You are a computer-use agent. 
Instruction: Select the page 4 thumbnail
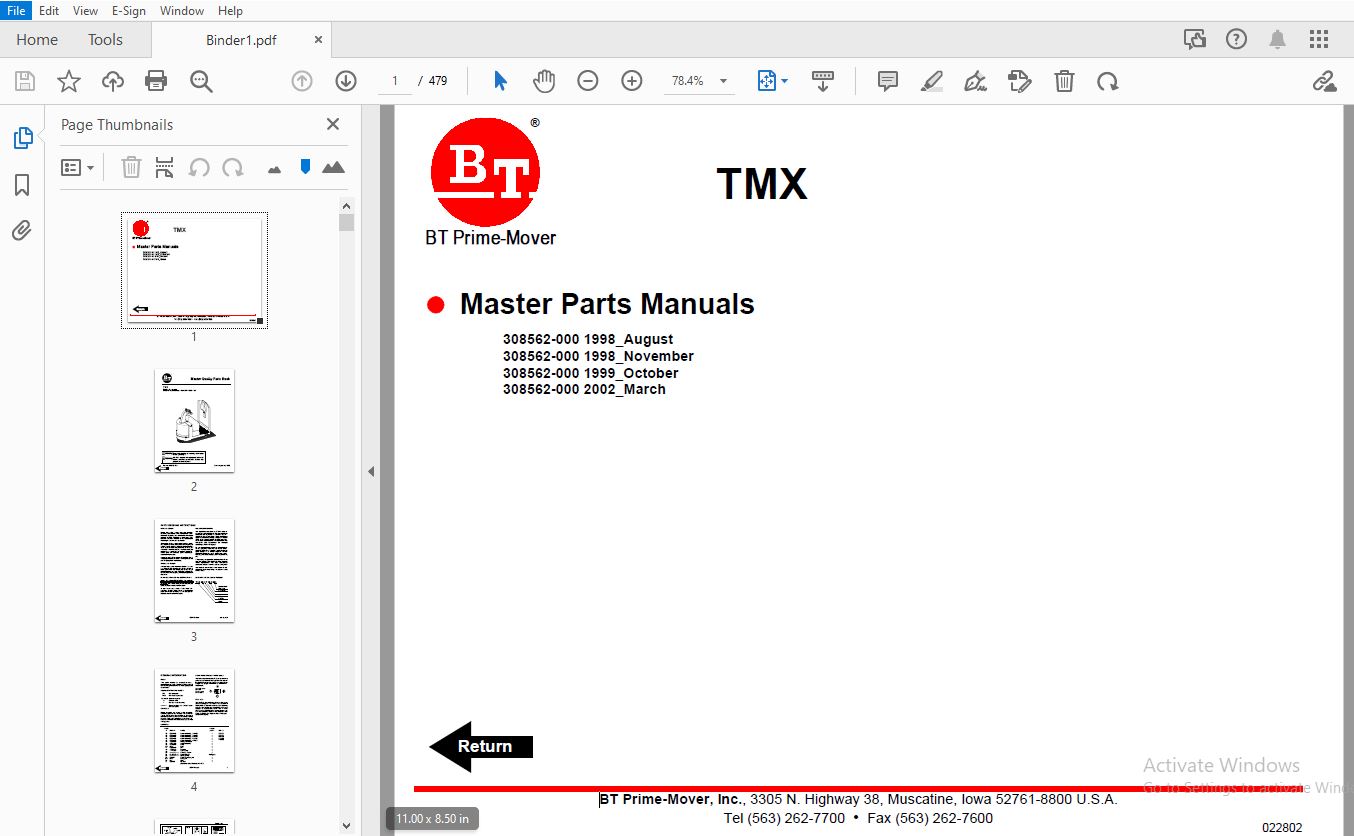point(194,720)
